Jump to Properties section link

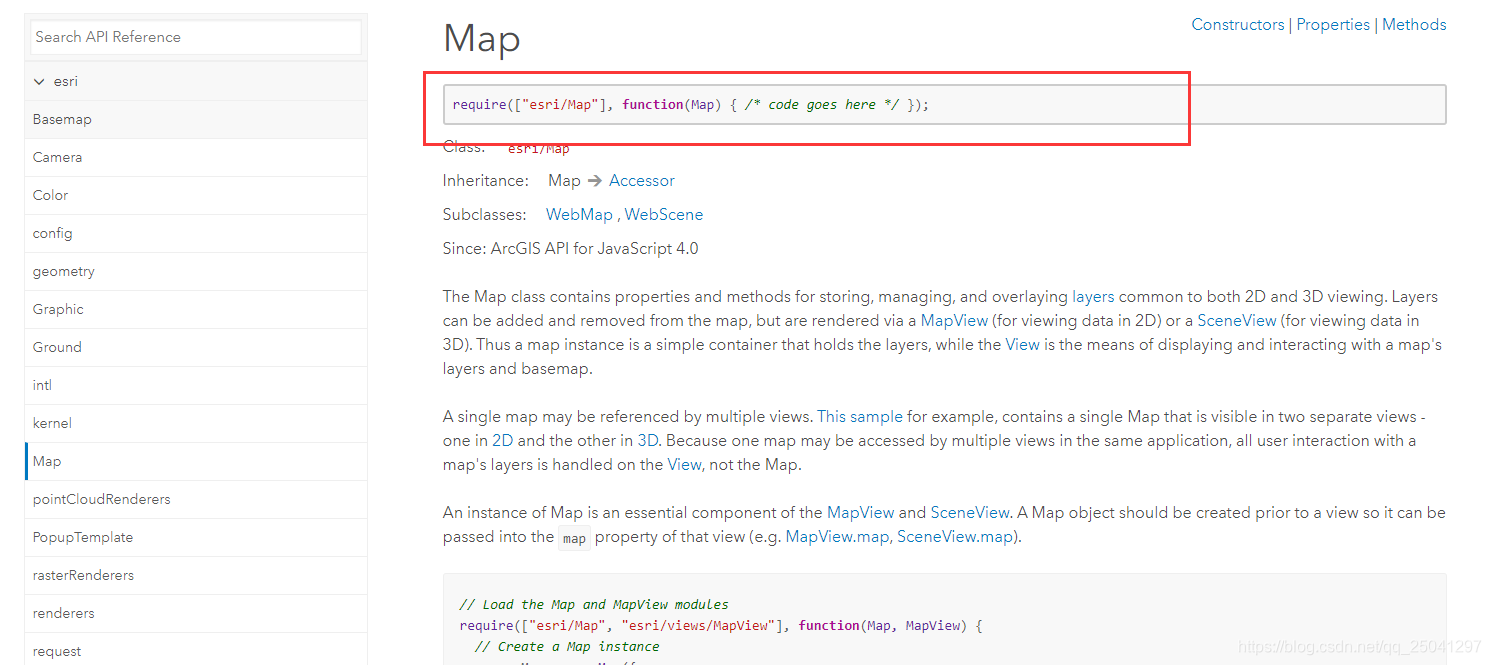tap(1333, 25)
